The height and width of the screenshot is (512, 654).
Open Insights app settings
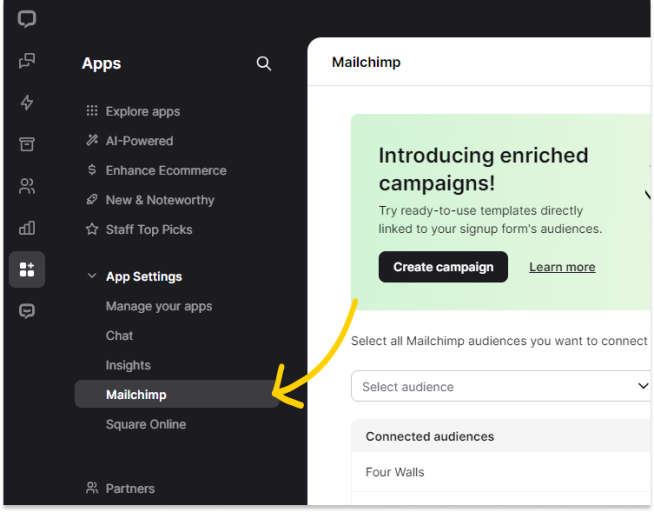(128, 365)
